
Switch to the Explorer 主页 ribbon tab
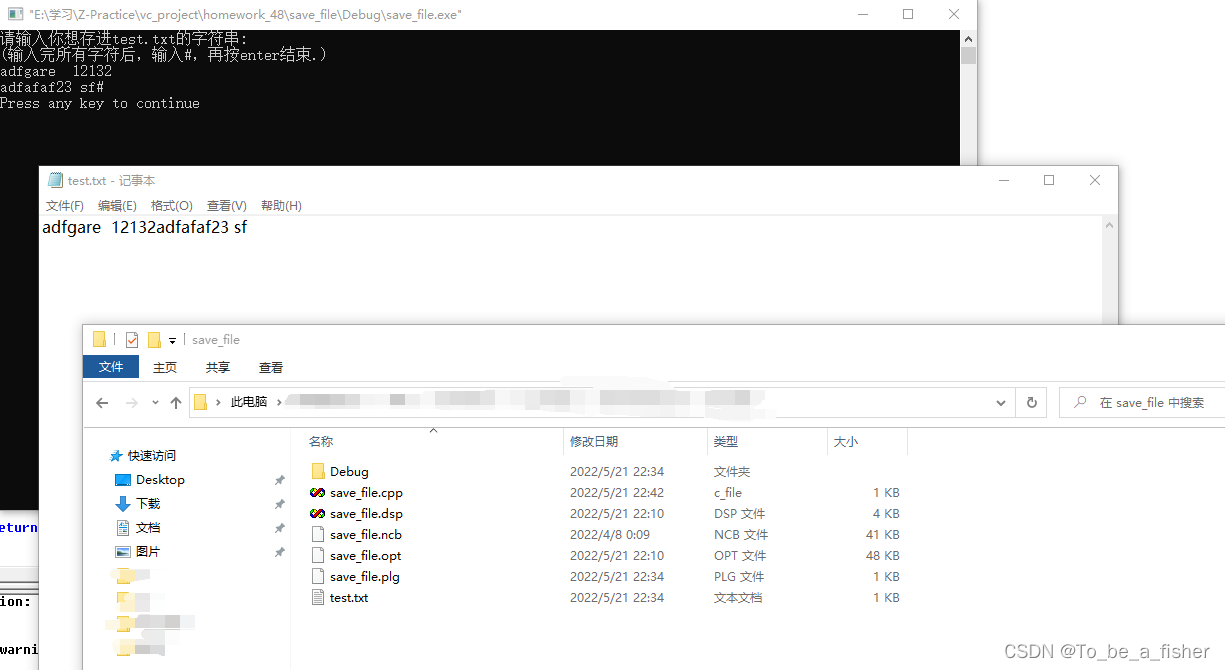pos(165,367)
